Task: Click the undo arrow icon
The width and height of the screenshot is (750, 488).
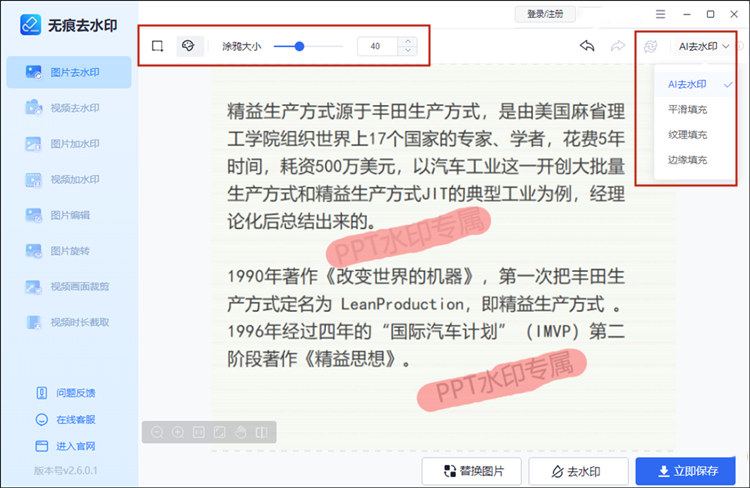Action: (x=587, y=46)
